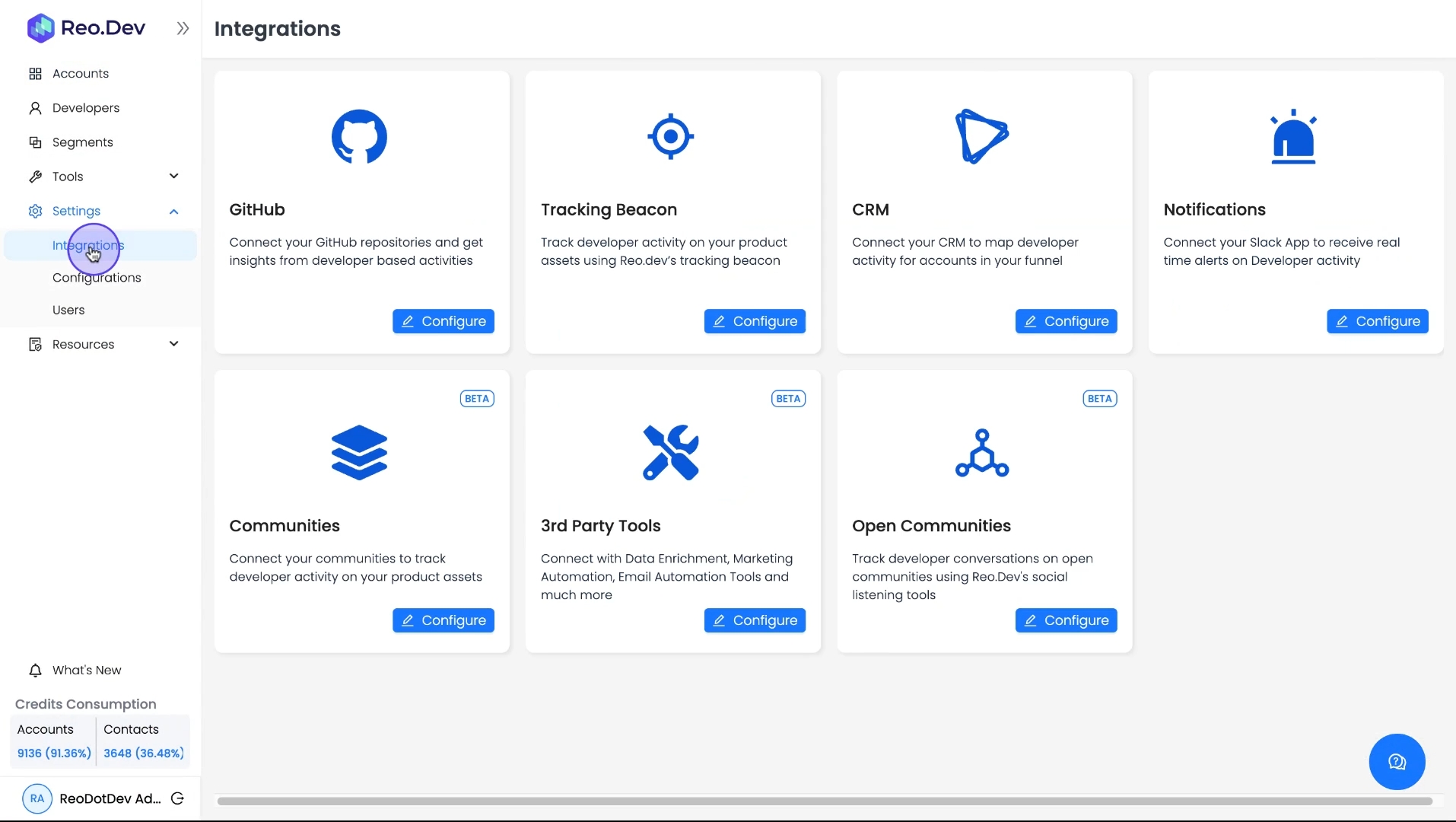This screenshot has height=822, width=1456.
Task: Collapse the Settings section
Action: 173,212
